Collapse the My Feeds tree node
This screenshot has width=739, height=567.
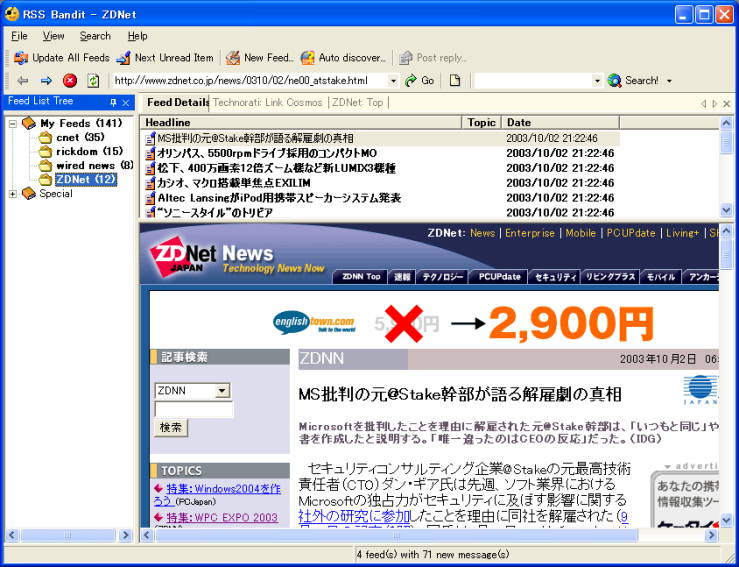pyautogui.click(x=13, y=123)
